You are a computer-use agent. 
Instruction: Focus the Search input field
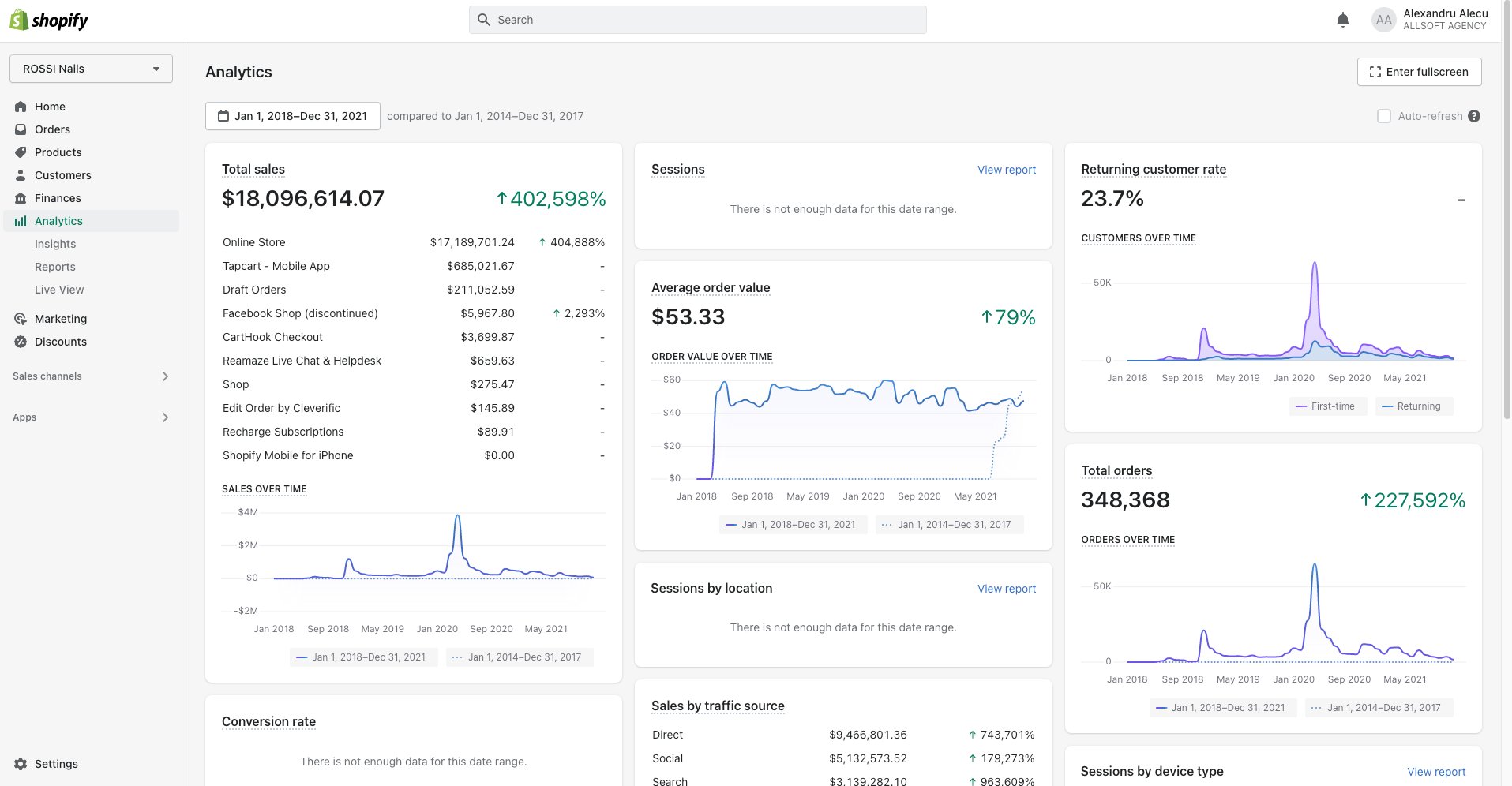pos(698,20)
